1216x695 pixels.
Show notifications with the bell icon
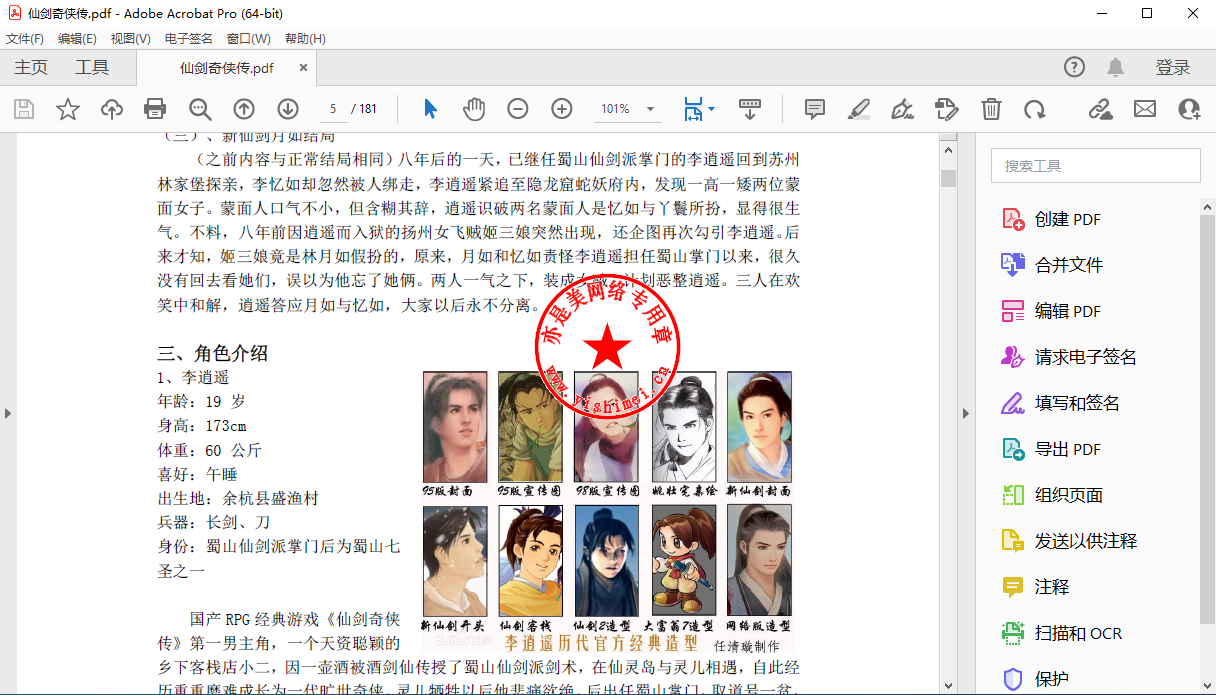(1115, 67)
